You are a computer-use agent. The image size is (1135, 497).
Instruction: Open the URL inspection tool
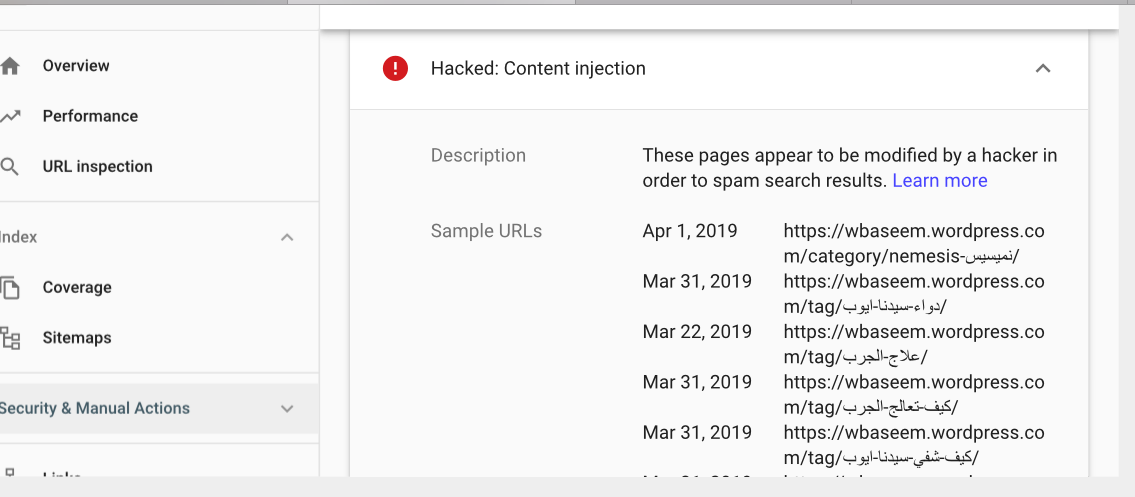[97, 166]
